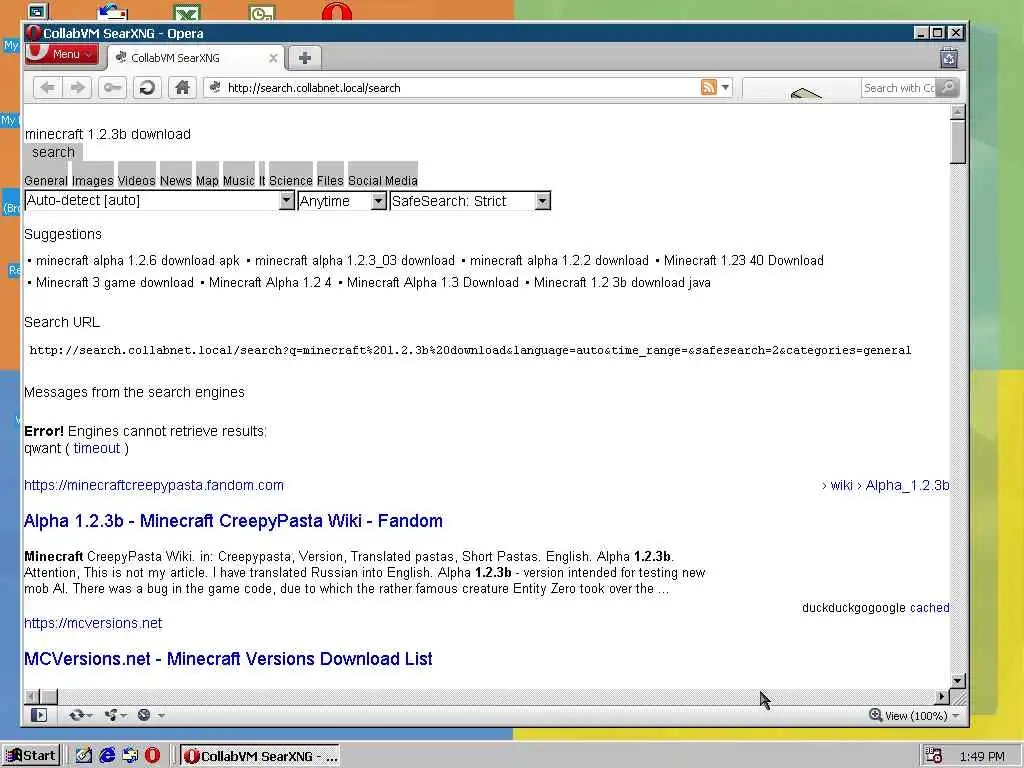Launch Internet Explorer from quick launch

(107, 756)
